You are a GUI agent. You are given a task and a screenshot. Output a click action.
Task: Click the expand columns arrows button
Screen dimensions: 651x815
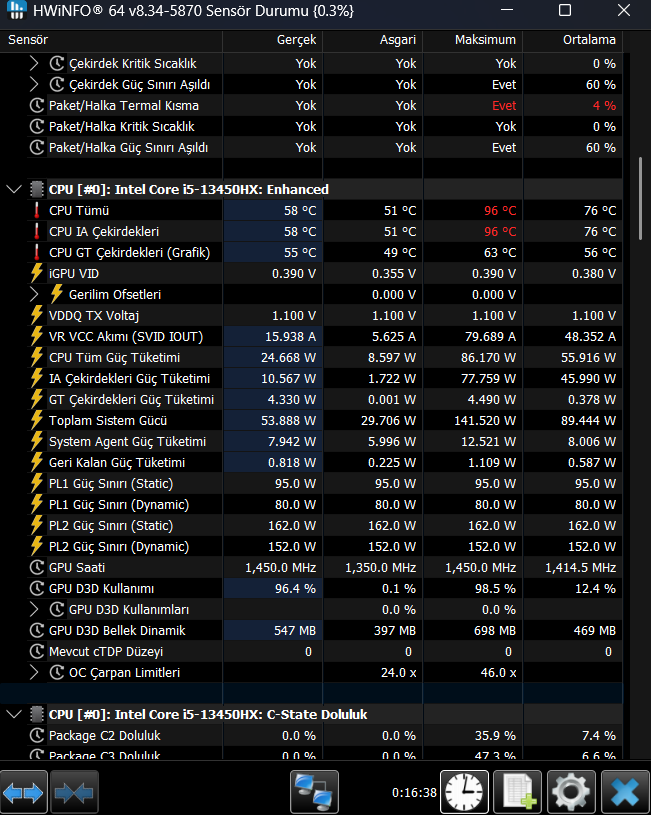coord(23,793)
